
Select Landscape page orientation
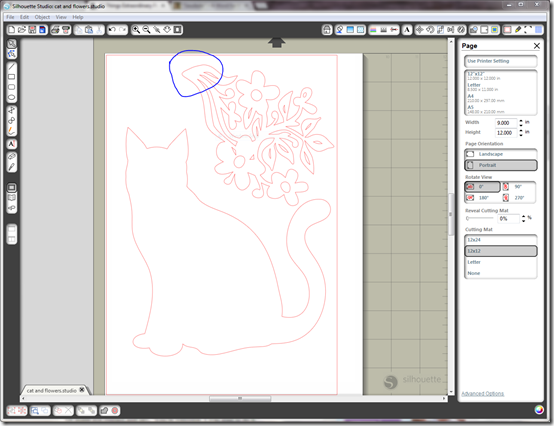pos(501,154)
